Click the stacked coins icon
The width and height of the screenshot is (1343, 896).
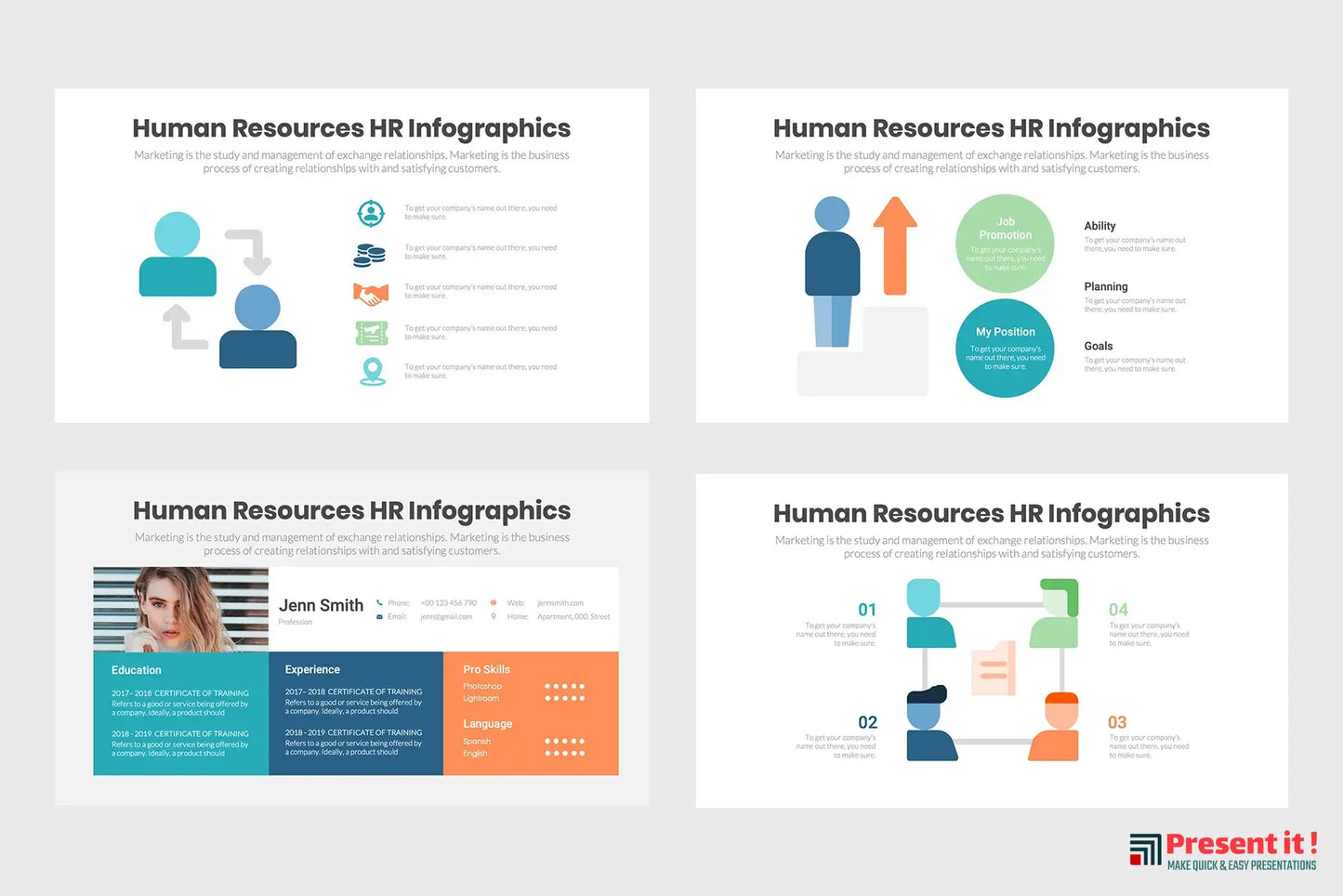pyautogui.click(x=370, y=255)
